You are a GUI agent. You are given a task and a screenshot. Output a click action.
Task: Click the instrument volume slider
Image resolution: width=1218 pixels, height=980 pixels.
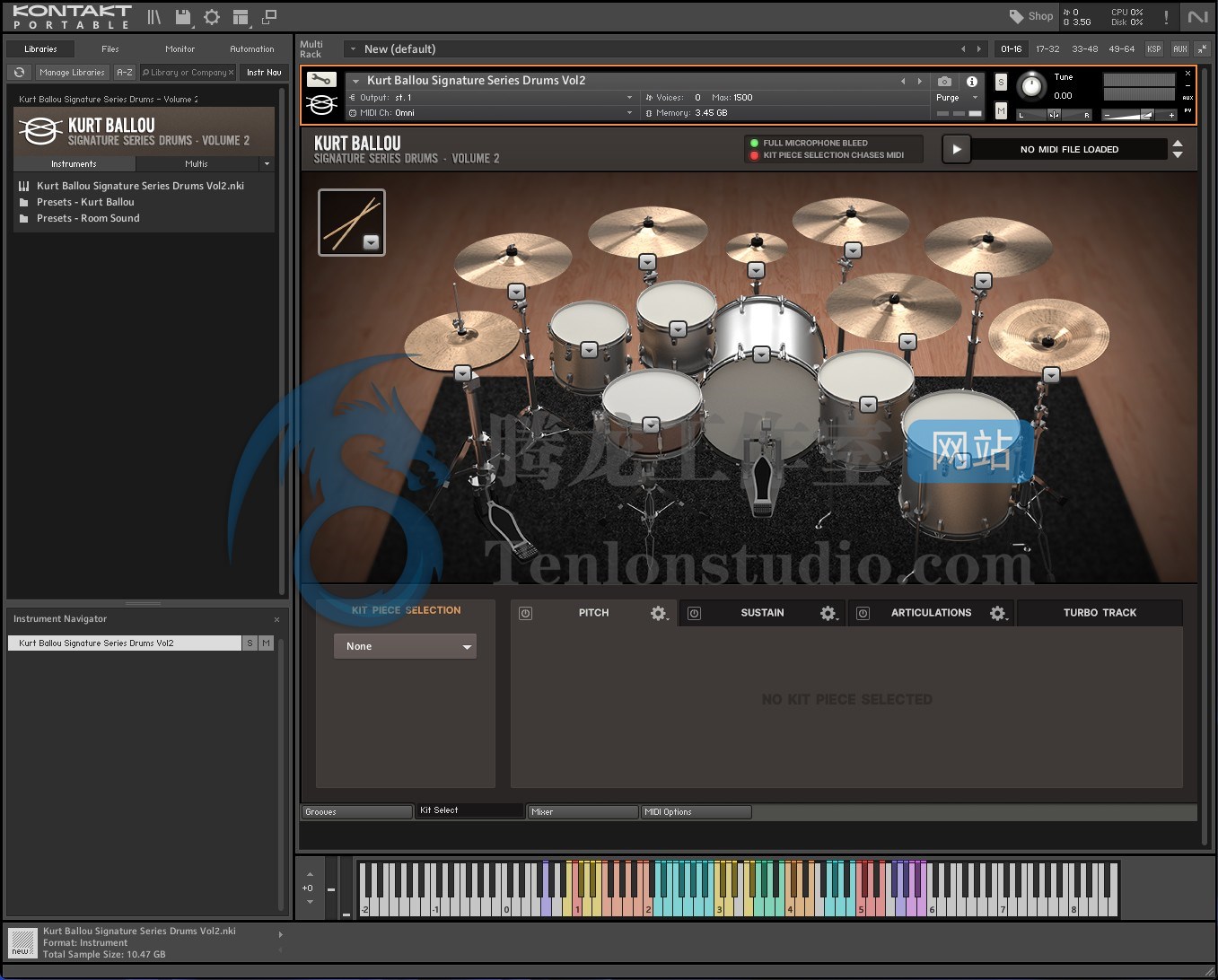[x=1141, y=115]
